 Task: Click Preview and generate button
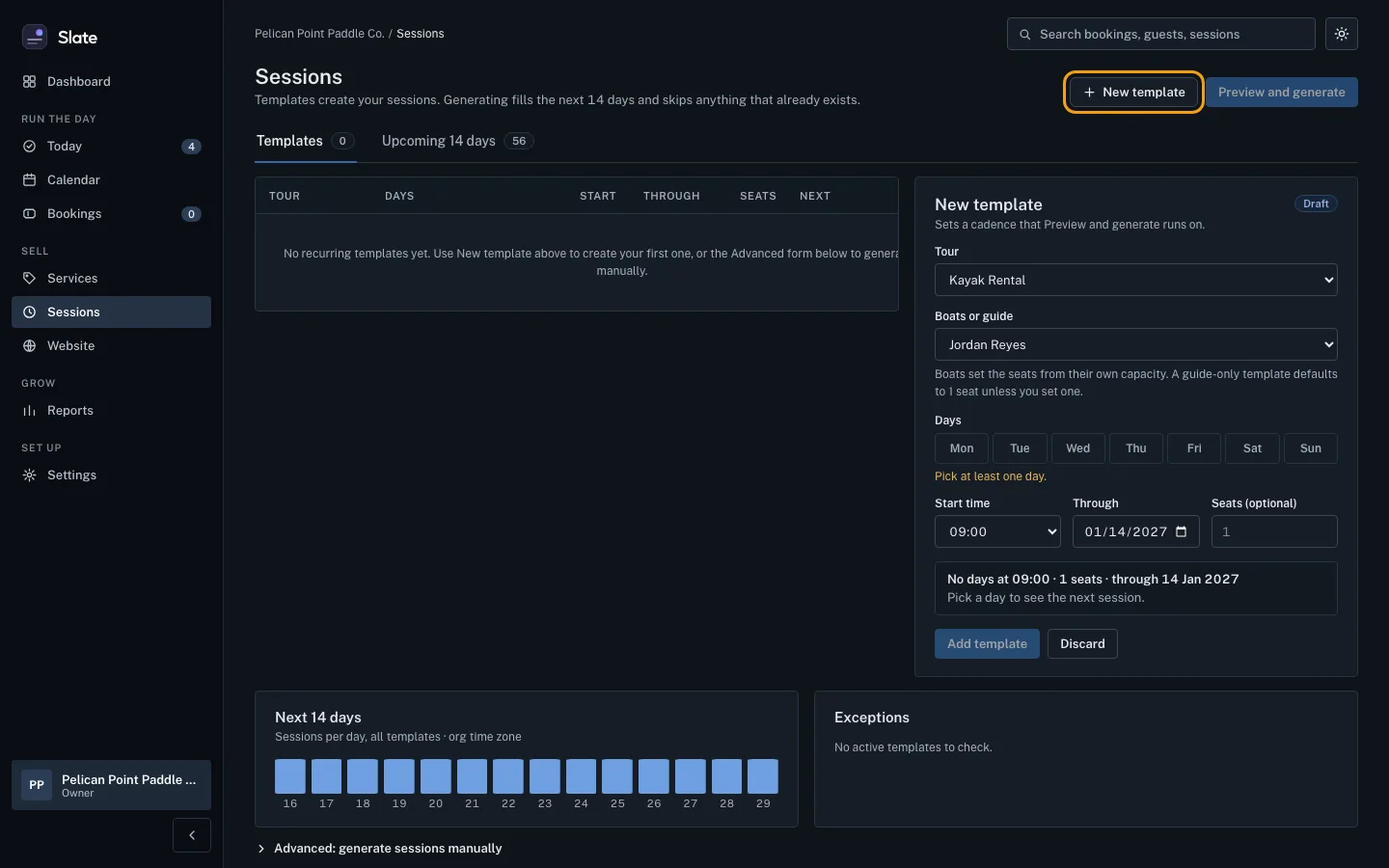coord(1281,93)
